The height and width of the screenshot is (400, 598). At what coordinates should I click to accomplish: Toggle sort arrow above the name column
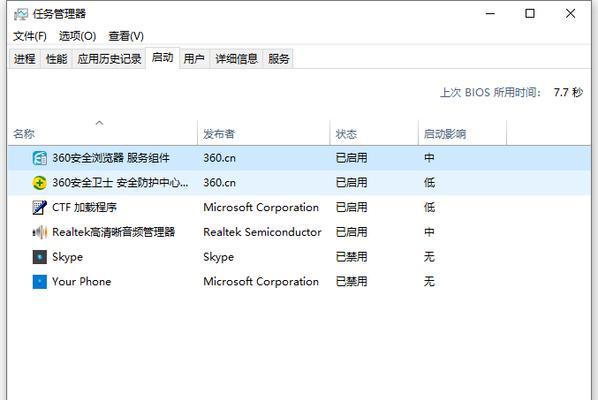point(99,123)
